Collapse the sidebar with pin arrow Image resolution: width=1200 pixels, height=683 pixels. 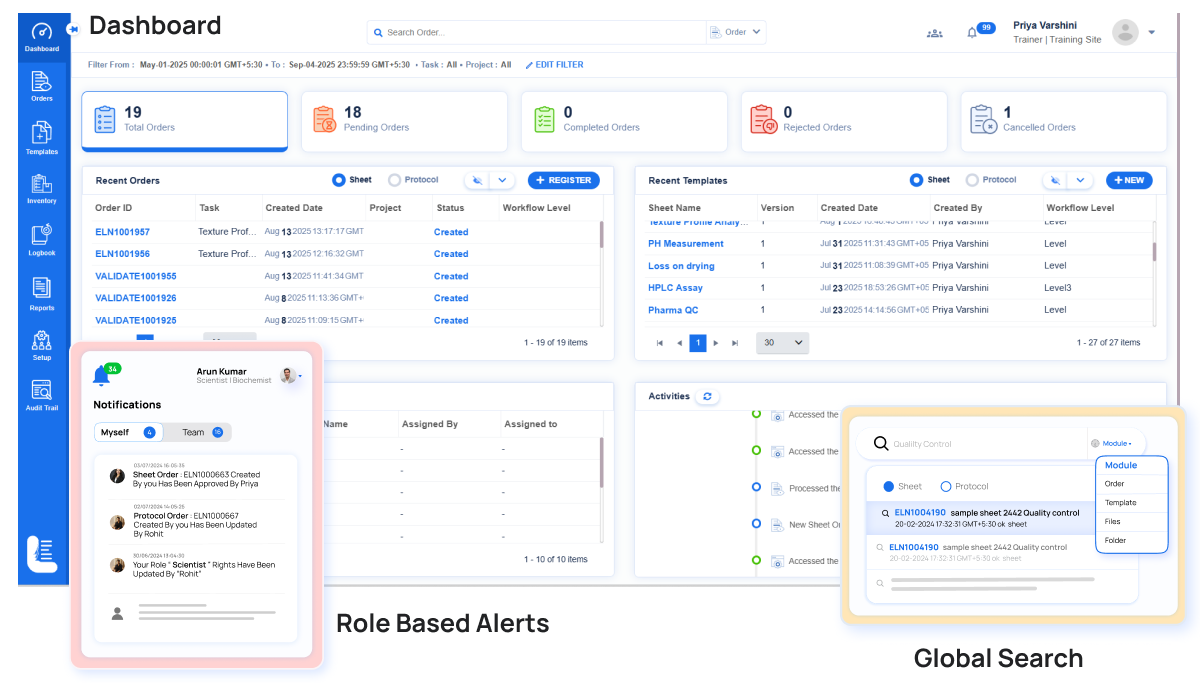[x=72, y=29]
